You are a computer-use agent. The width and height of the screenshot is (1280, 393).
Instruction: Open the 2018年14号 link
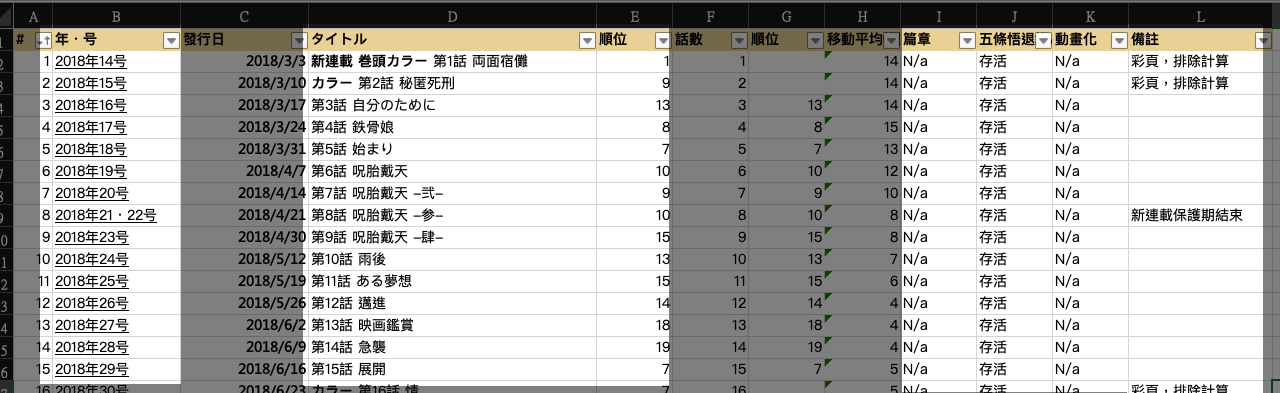(91, 61)
